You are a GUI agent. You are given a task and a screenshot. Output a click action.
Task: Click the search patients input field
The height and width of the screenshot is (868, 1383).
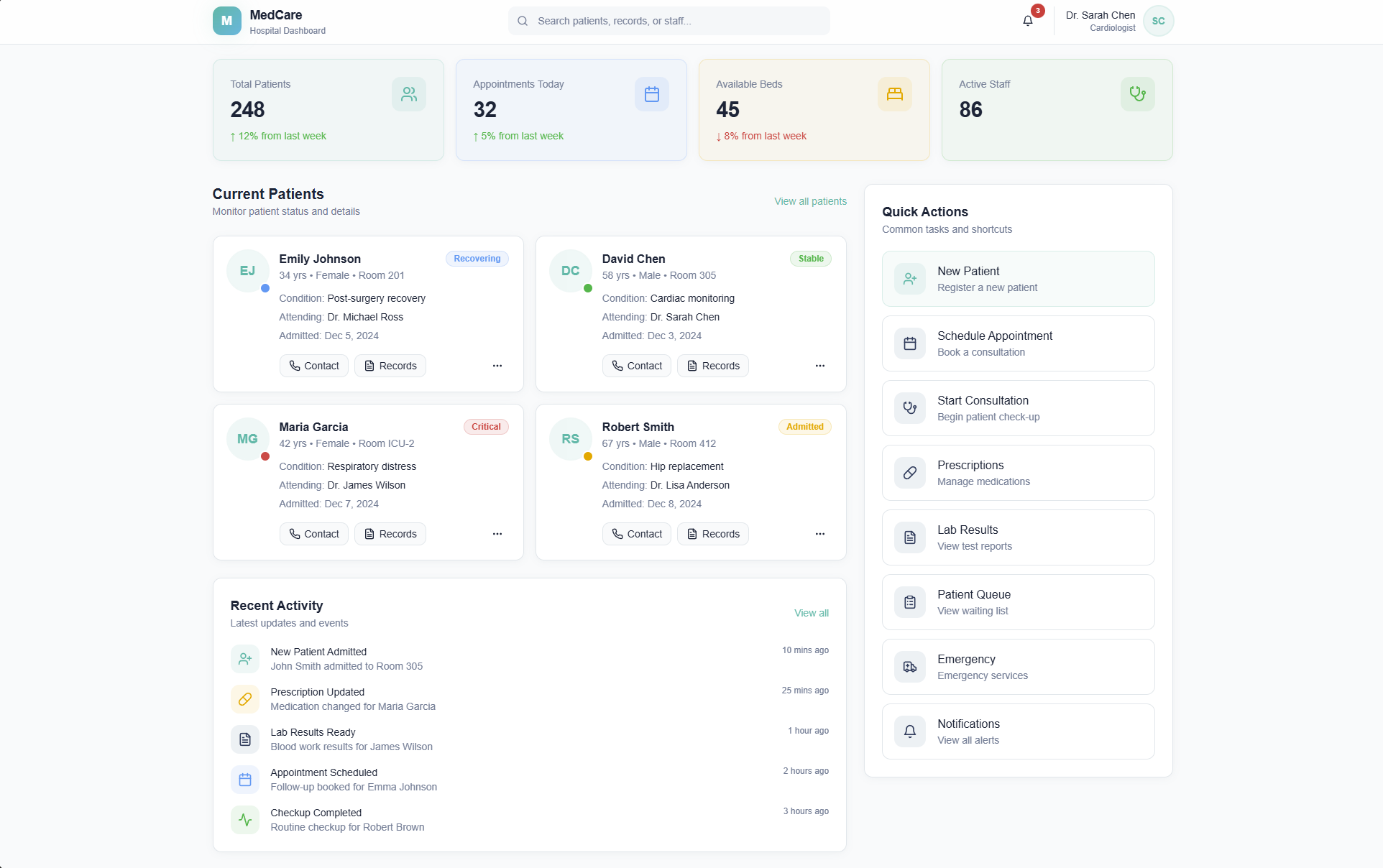pos(668,21)
